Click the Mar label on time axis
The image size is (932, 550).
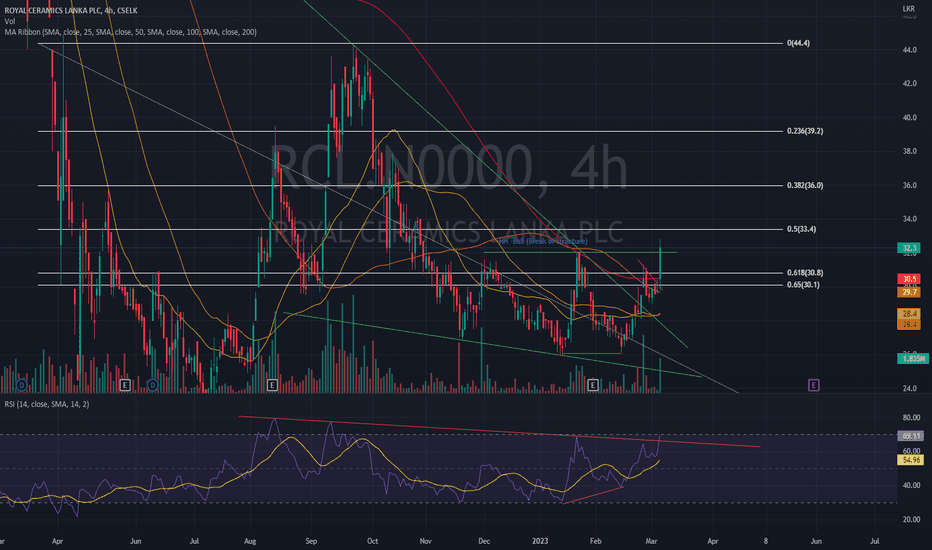651,541
